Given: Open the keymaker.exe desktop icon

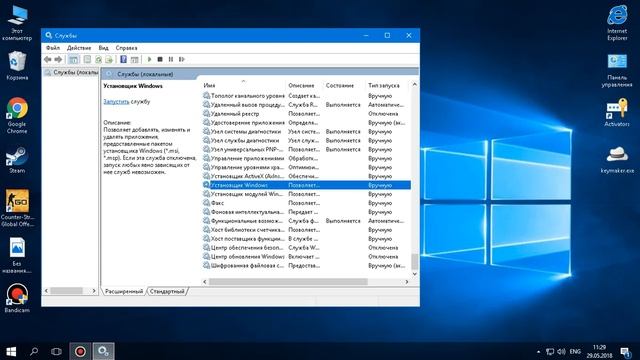Looking at the screenshot, I should 617,159.
